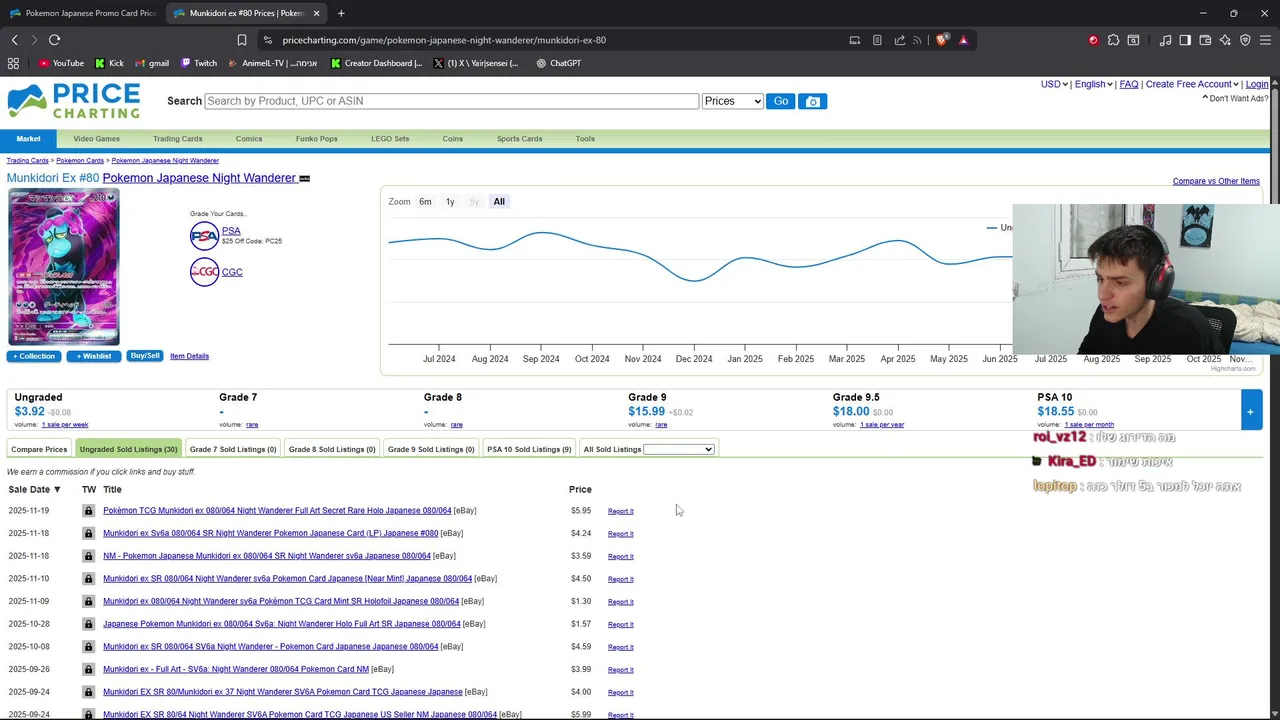Sort by Sale Date column header

(35, 489)
